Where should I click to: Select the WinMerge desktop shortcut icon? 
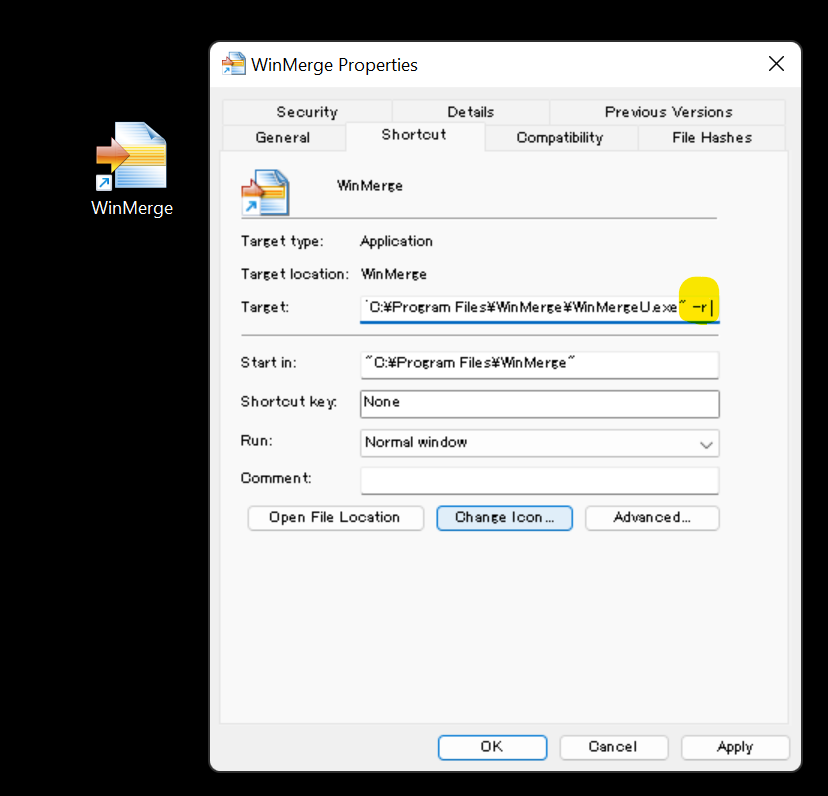(x=131, y=155)
